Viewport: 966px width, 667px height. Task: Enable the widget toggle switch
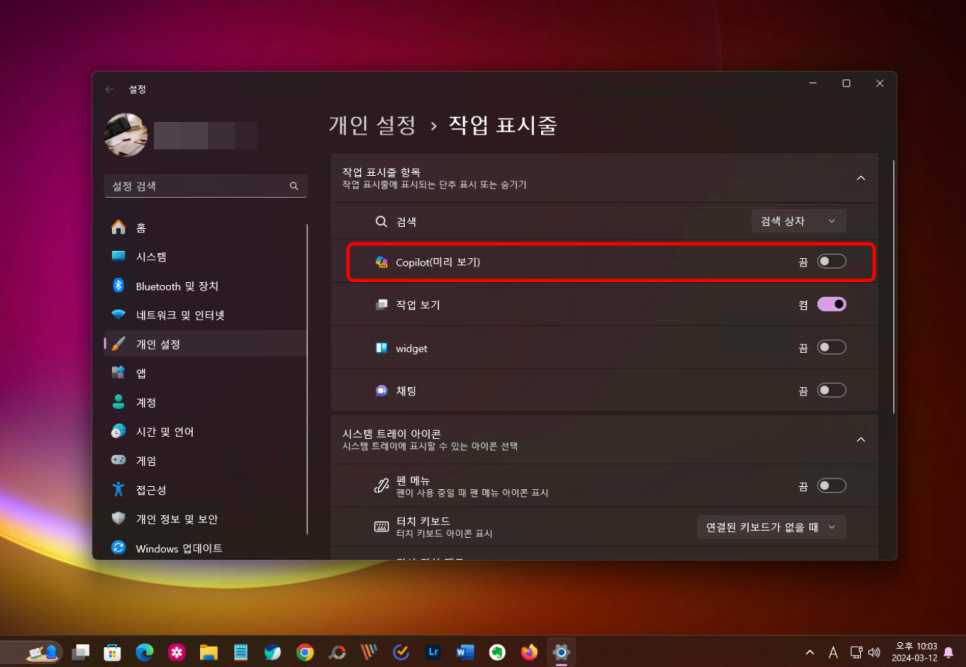831,347
